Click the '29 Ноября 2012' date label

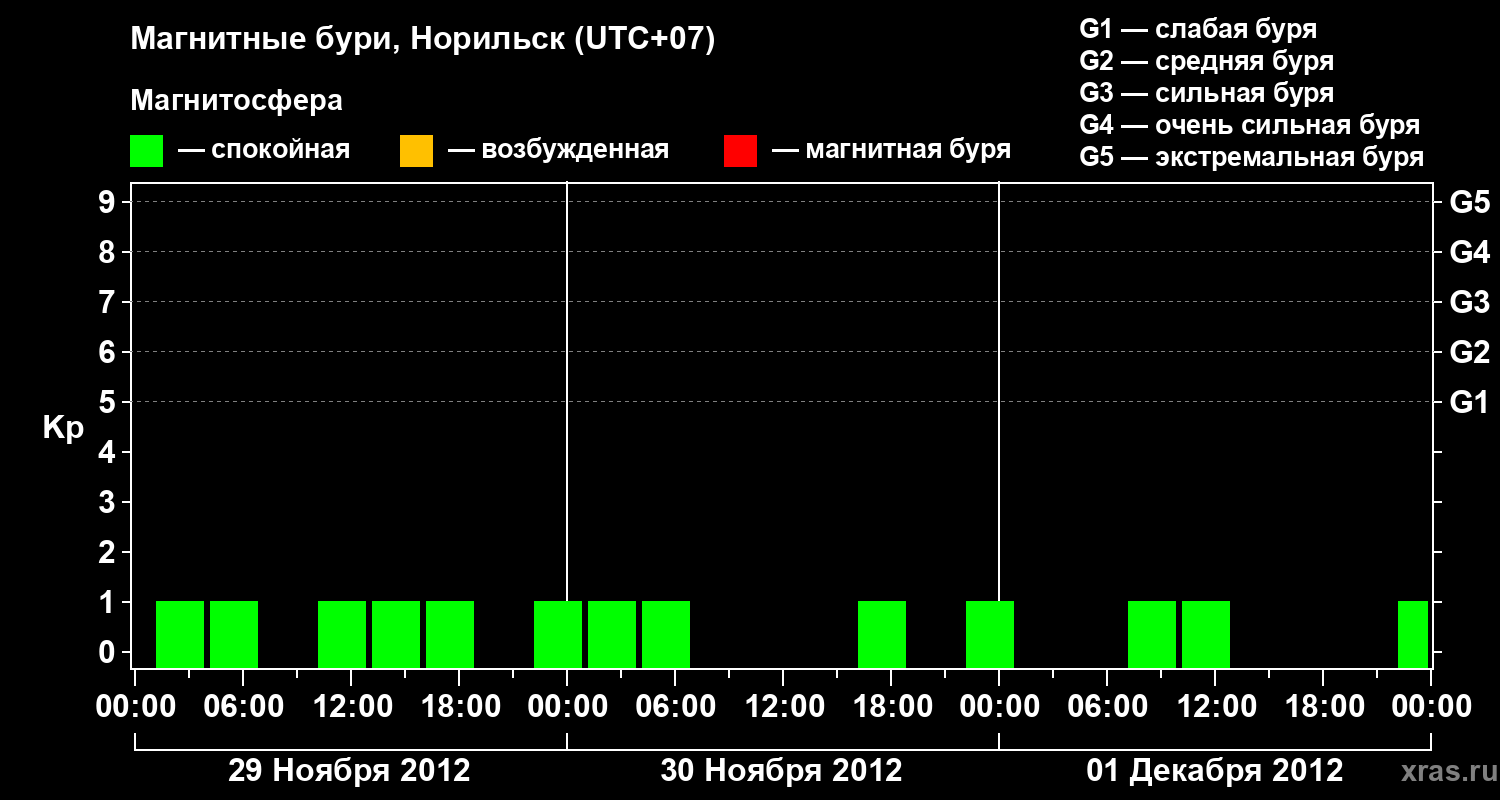point(349,771)
